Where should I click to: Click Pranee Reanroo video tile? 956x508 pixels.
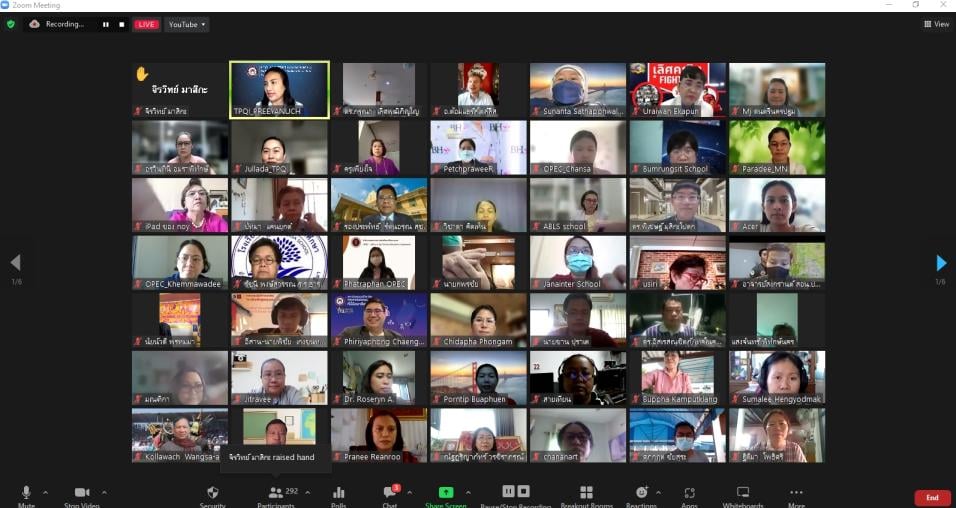(379, 435)
